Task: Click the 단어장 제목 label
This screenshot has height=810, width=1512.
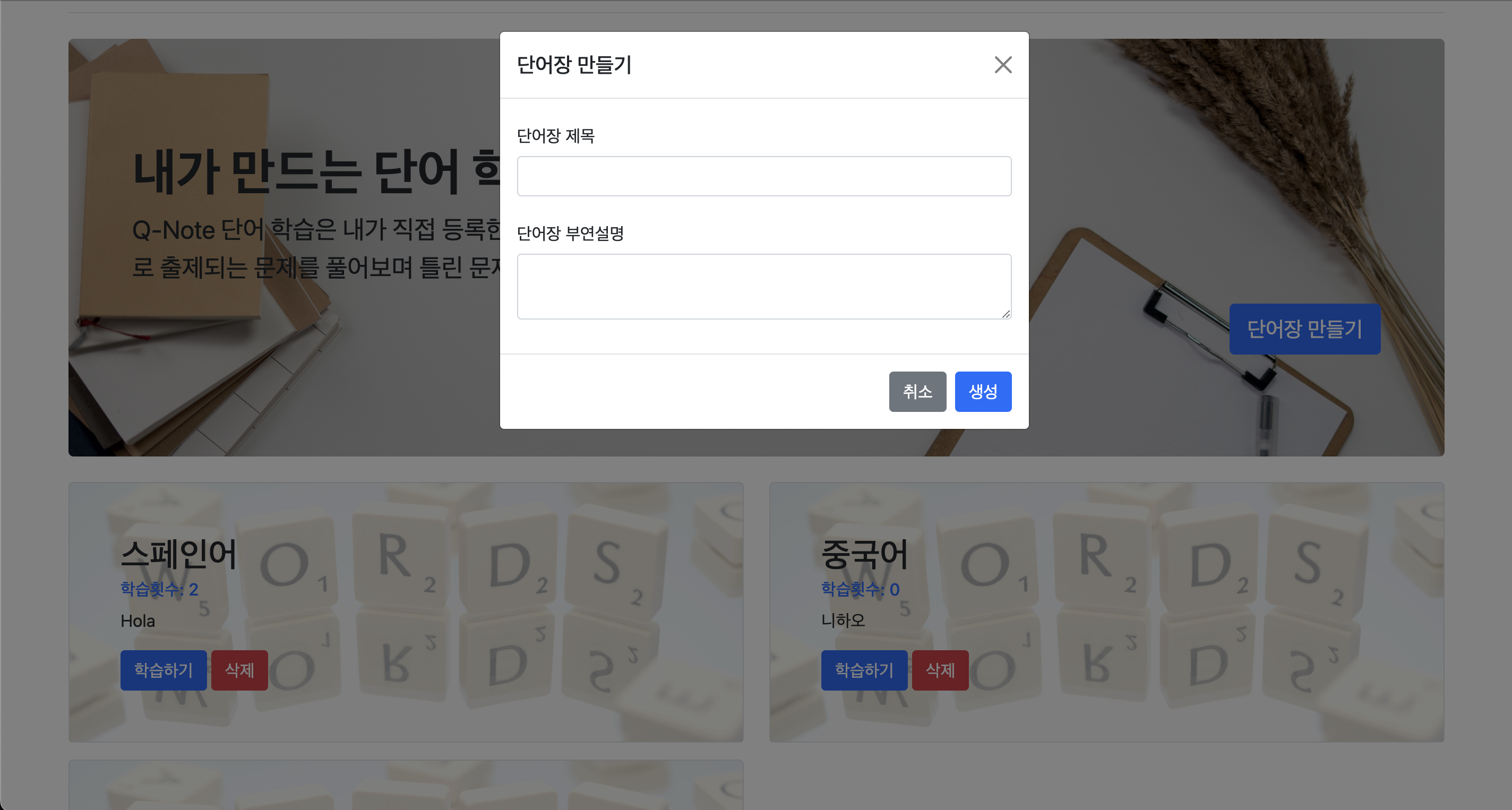Action: pos(555,136)
